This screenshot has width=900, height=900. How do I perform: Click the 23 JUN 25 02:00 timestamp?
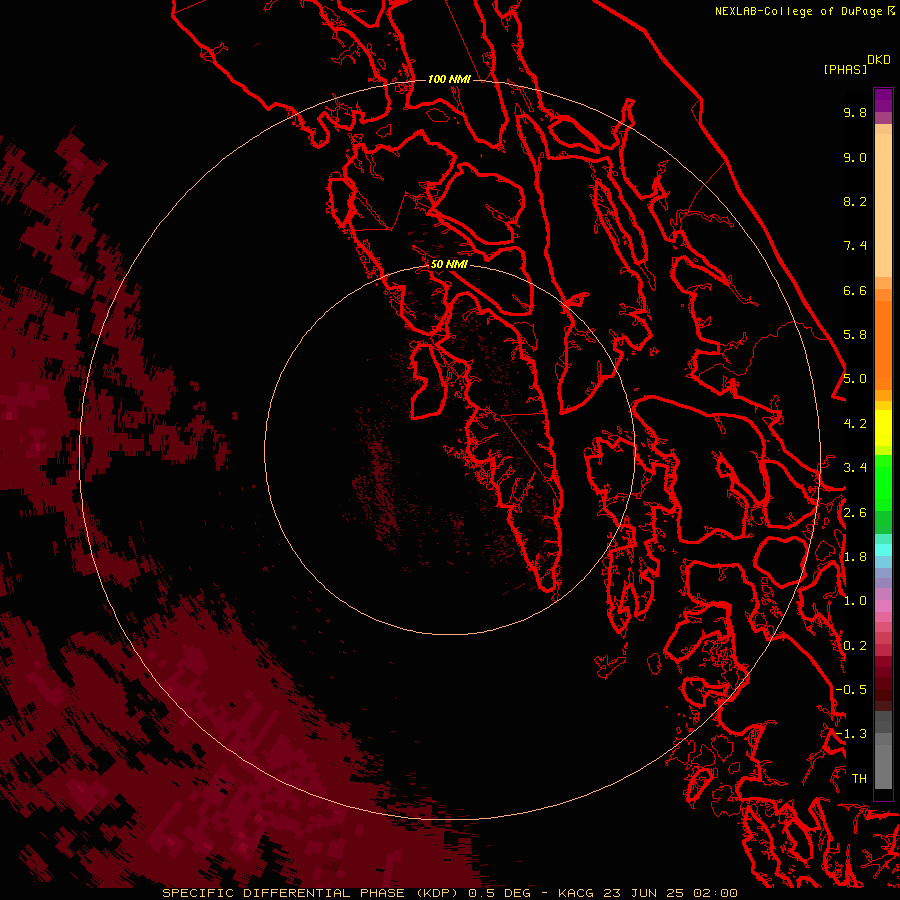(670, 893)
